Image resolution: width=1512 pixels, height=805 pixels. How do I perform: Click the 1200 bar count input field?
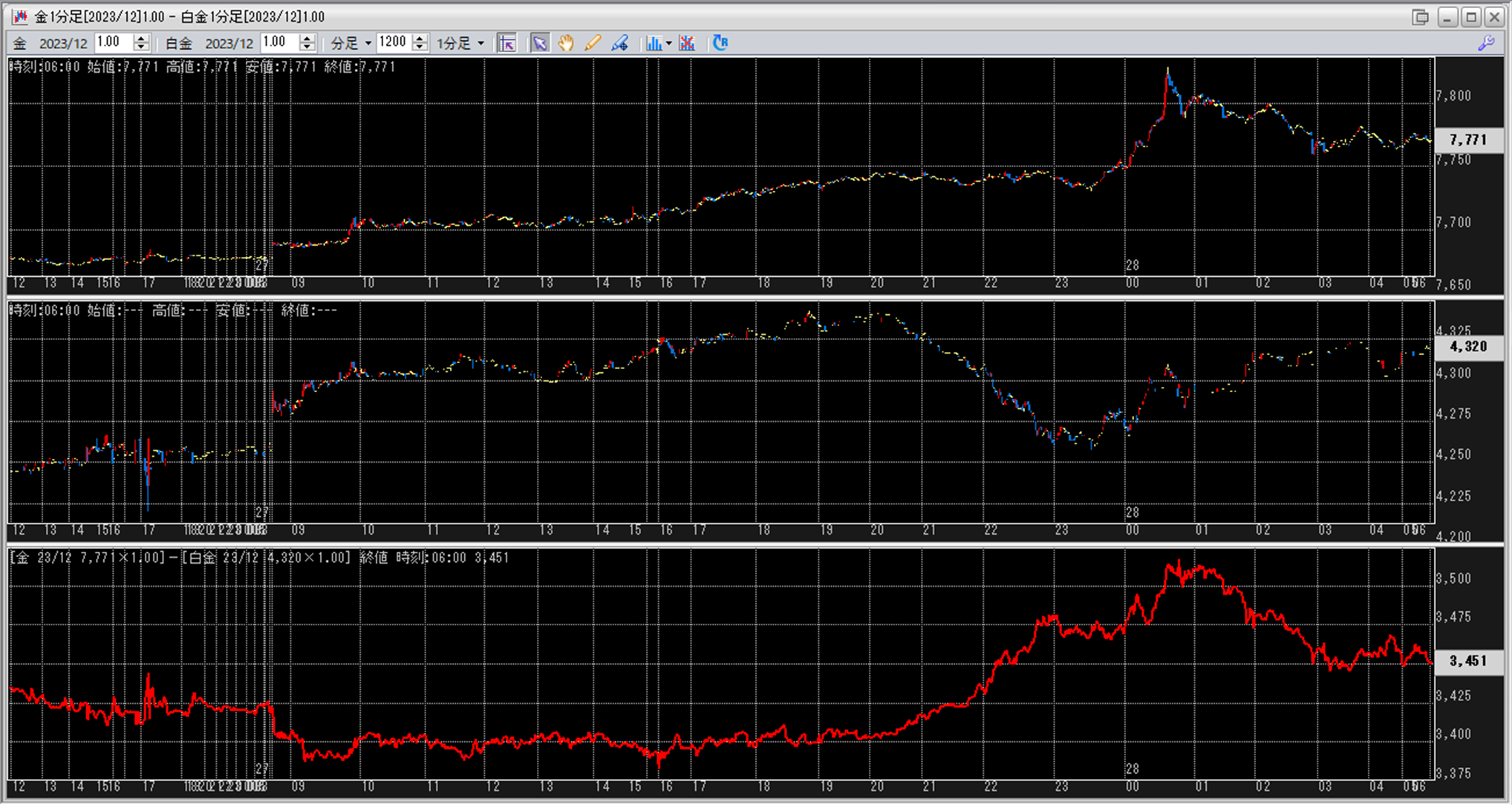394,42
